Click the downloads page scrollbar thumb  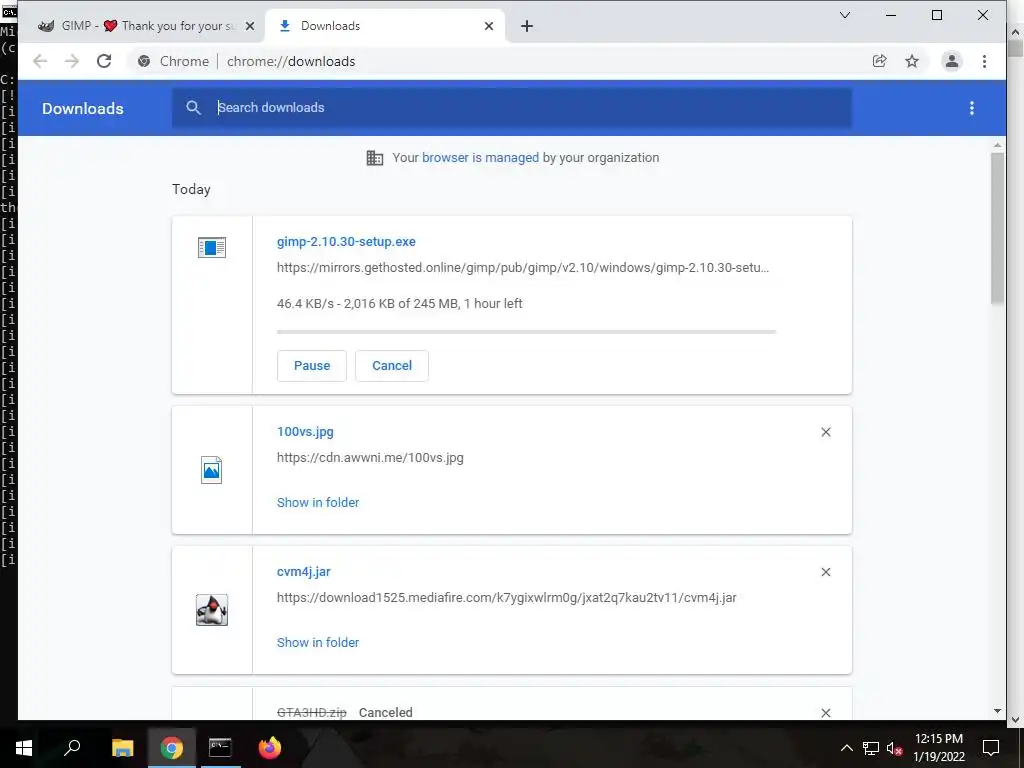point(997,229)
